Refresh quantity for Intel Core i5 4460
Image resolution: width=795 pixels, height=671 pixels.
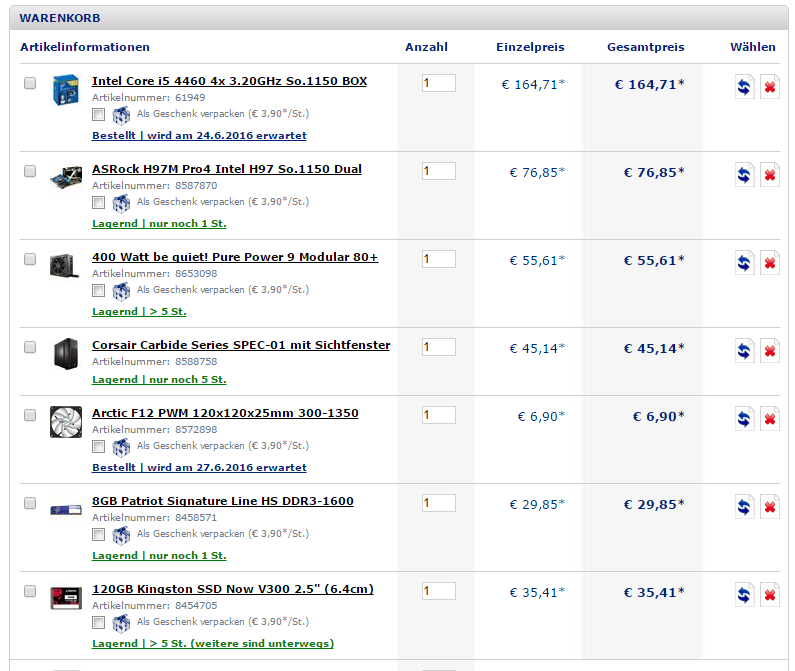point(744,87)
